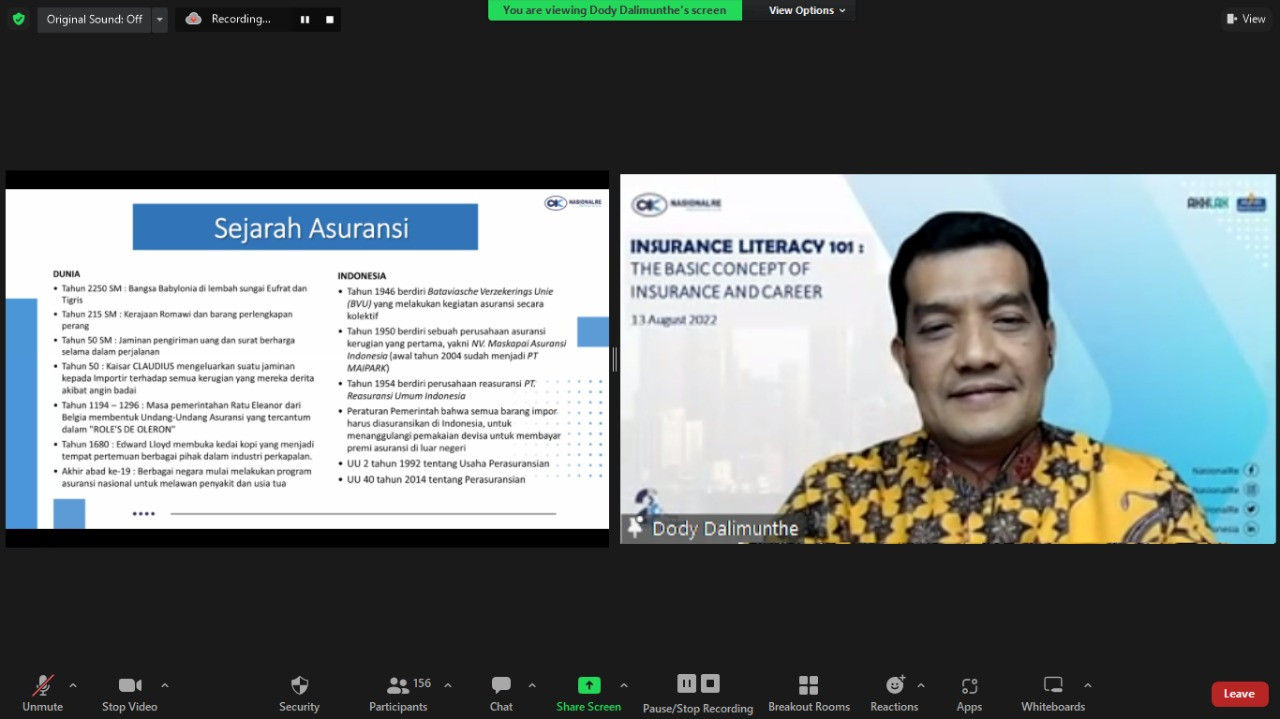Click 'INSURANCE LITERACY 101 :' in the video
This screenshot has width=1280, height=719.
[747, 246]
